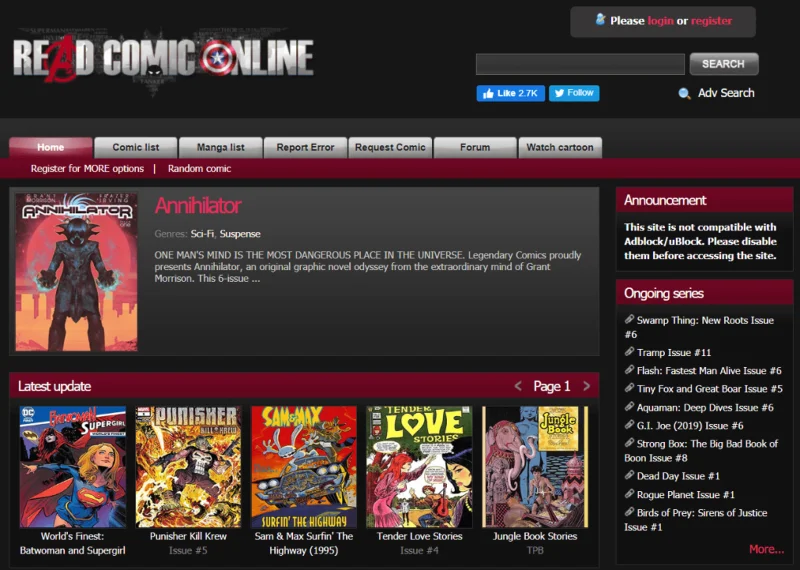Click the Annihilator cover image
800x570 pixels.
point(76,271)
